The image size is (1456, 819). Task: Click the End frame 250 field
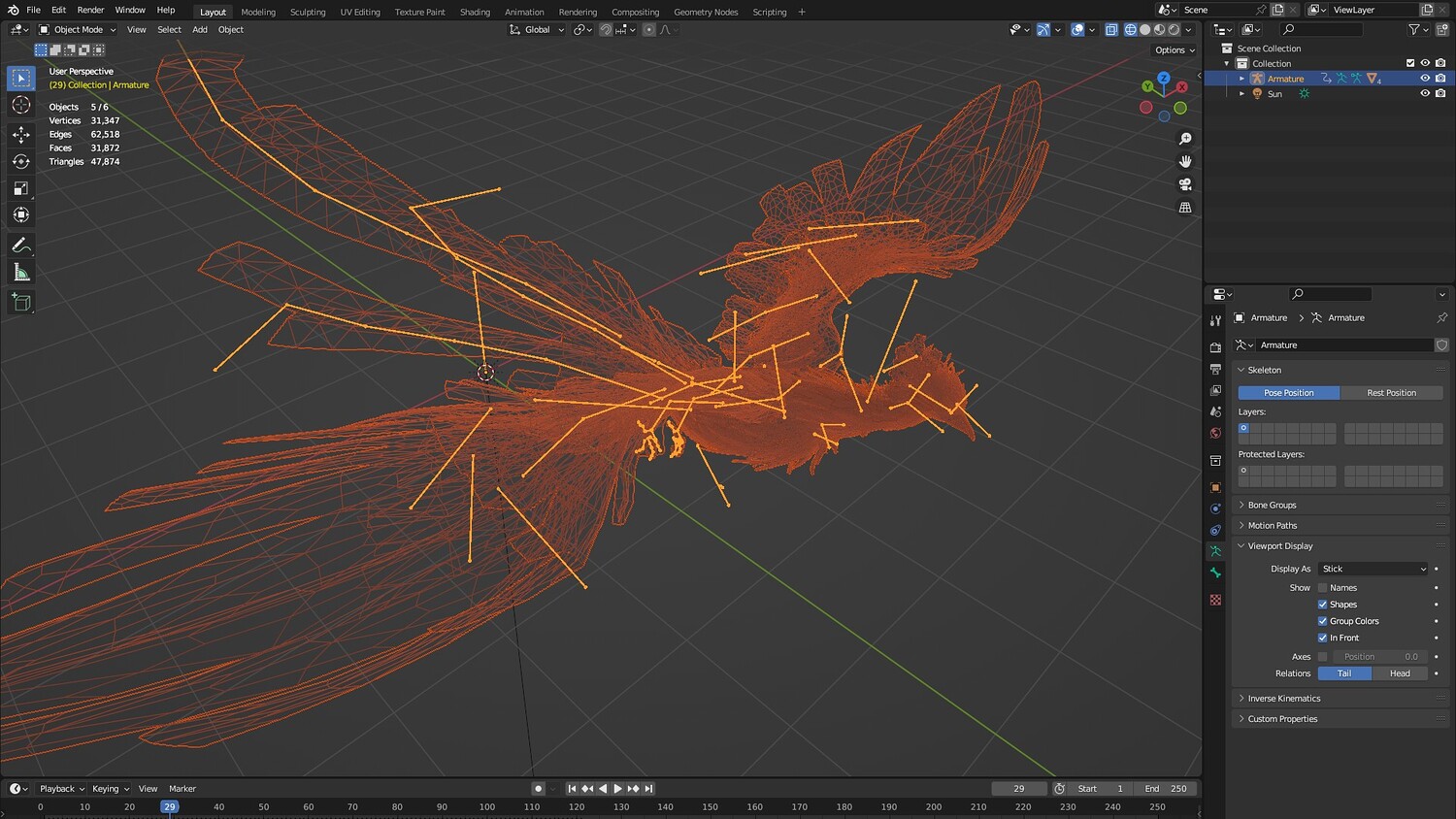1165,789
